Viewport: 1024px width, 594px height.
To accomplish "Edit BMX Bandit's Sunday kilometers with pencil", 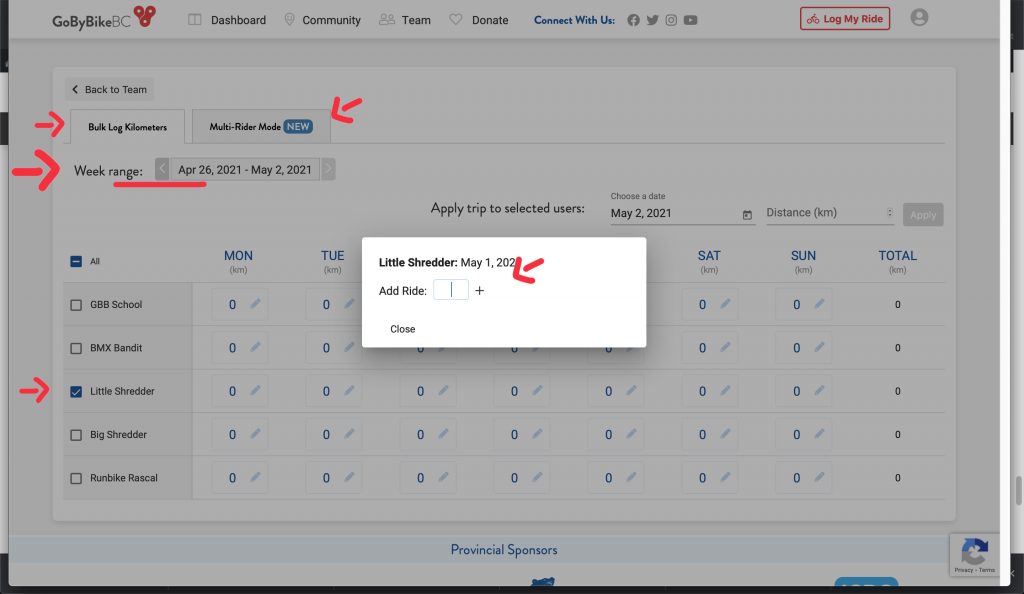I will tap(820, 347).
